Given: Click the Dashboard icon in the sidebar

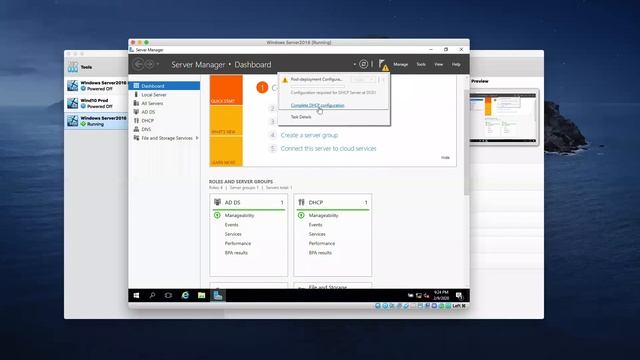Looking at the screenshot, I should click(x=136, y=86).
